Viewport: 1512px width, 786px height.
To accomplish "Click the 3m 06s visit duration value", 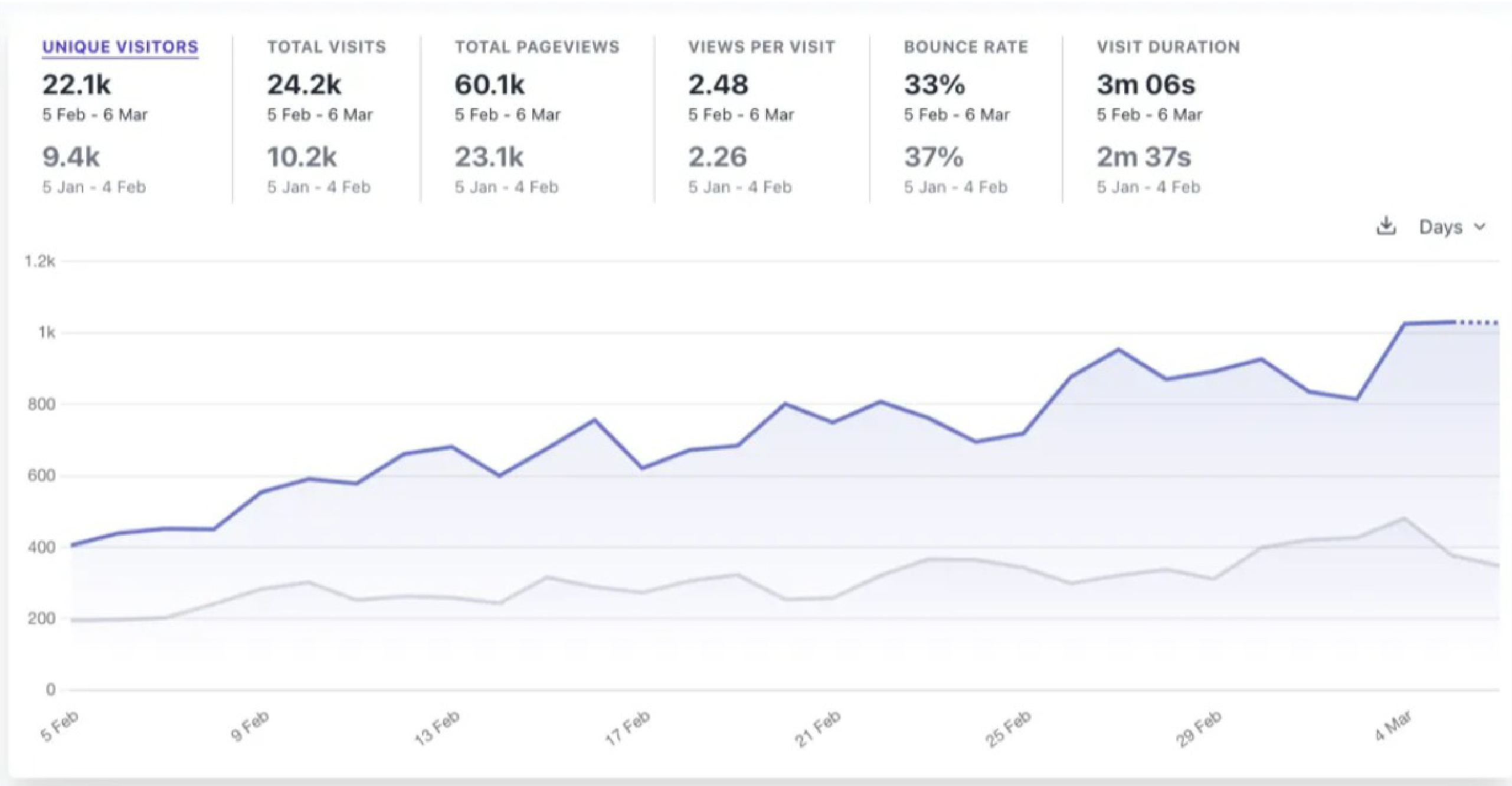I will 1146,85.
